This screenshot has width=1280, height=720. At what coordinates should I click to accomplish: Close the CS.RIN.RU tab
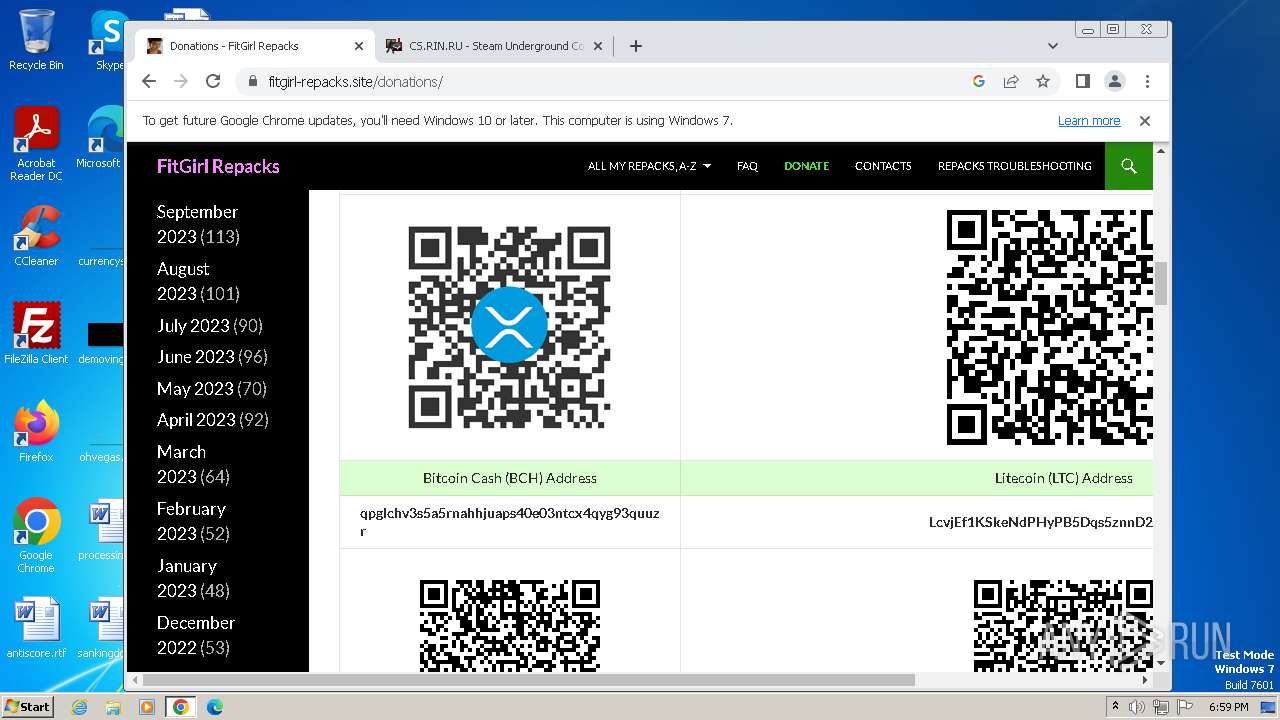[598, 46]
